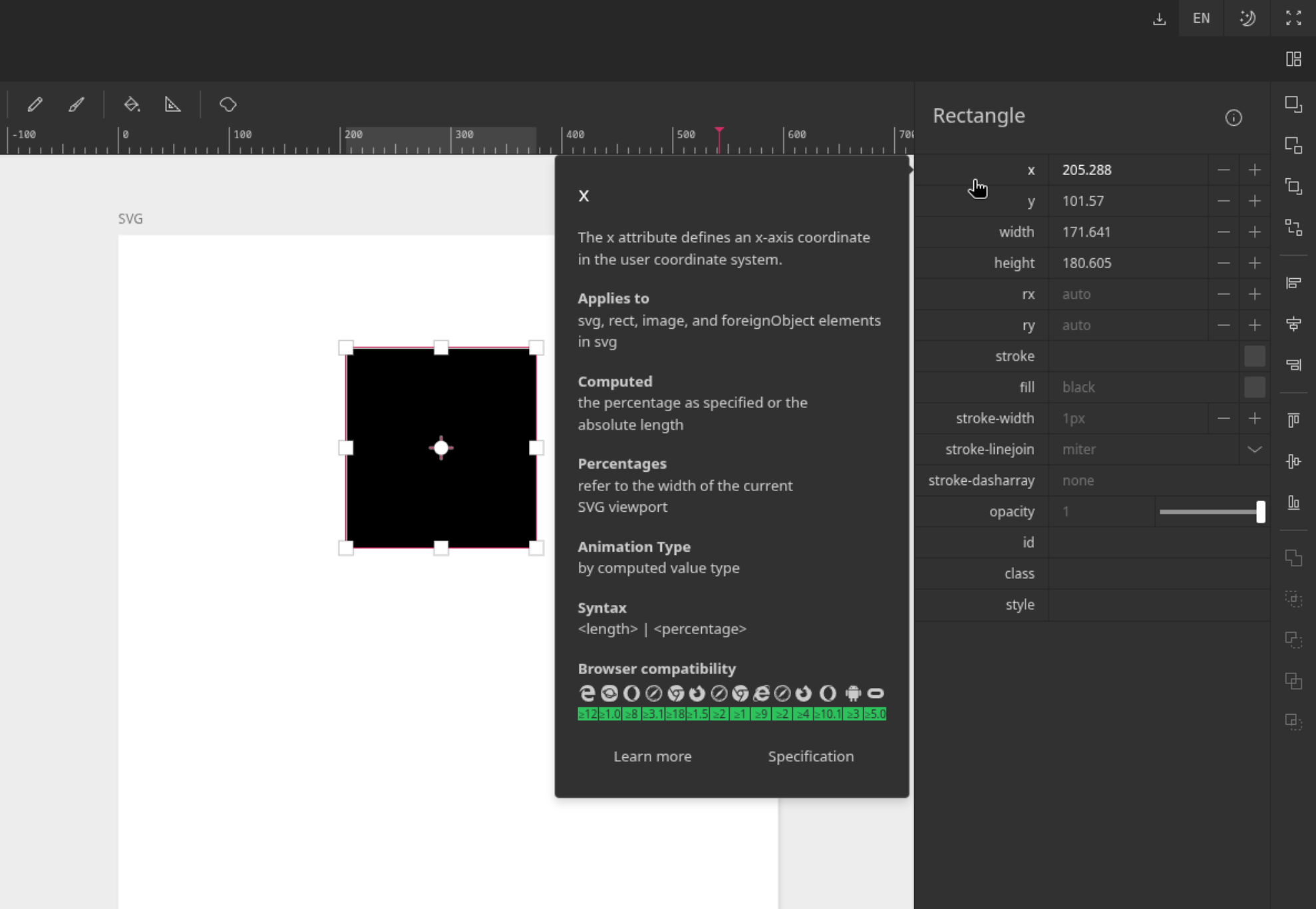Click the intersect shapes icon below union
The width and height of the screenshot is (1316, 909).
coord(1293,599)
